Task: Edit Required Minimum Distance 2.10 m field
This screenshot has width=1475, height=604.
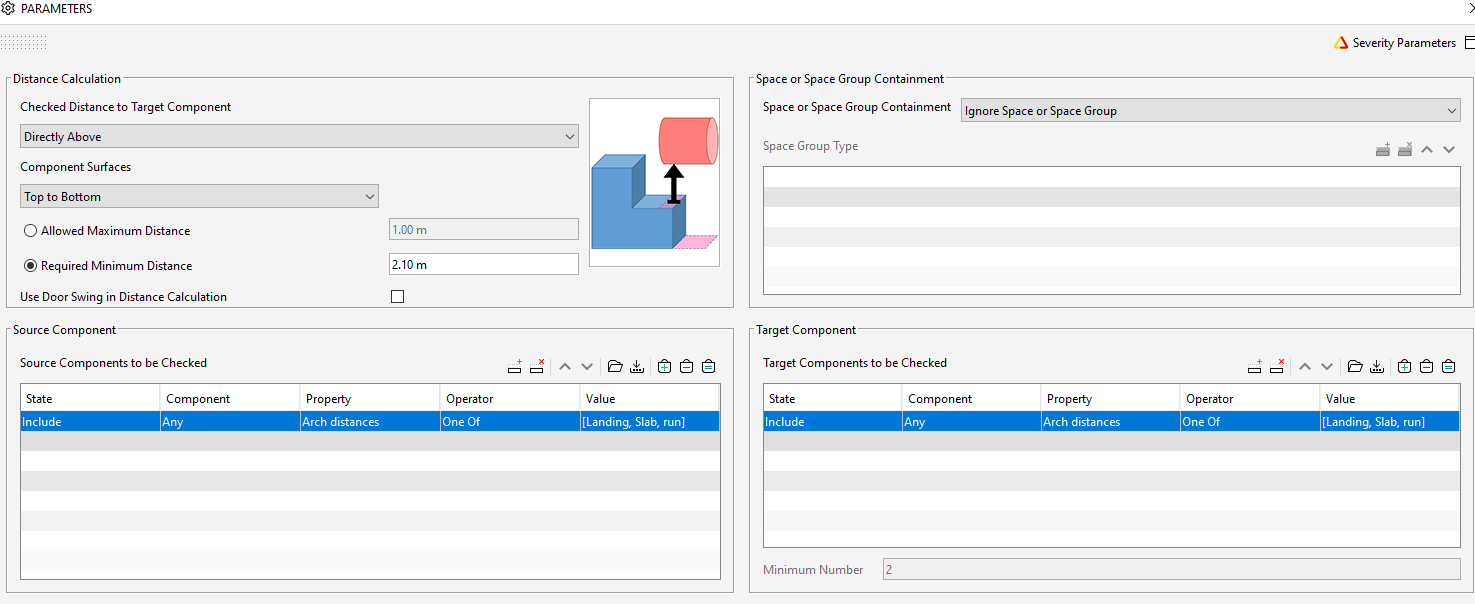Action: point(483,265)
